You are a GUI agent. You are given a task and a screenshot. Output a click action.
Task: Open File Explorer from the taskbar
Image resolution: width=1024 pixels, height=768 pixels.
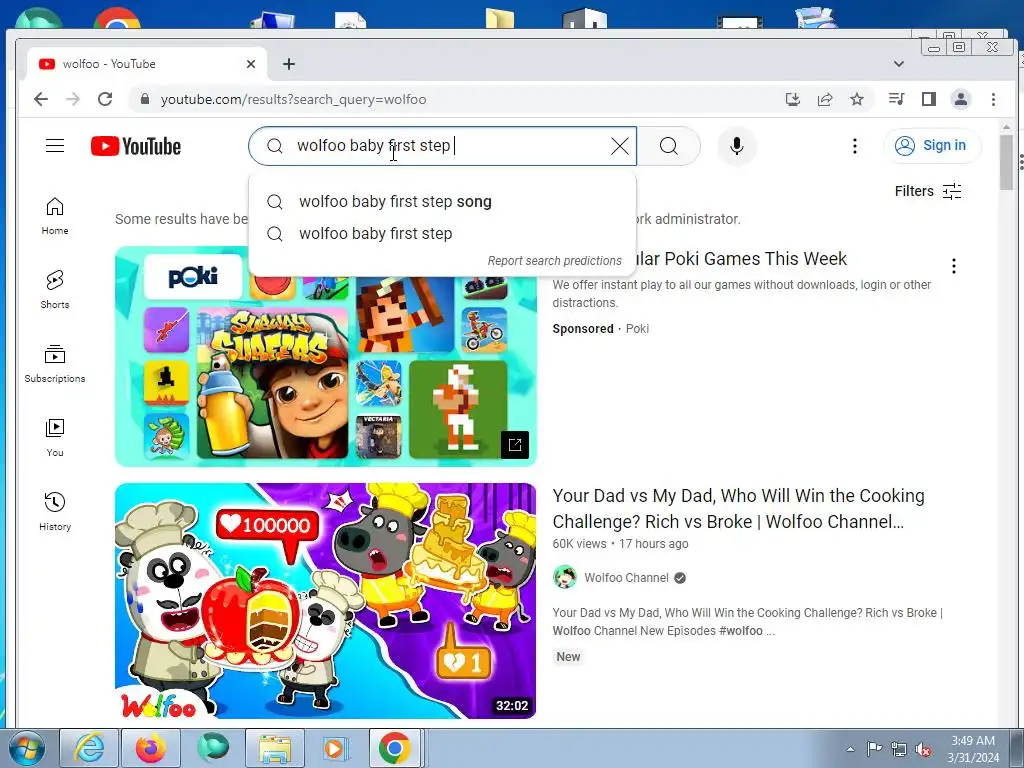click(274, 748)
